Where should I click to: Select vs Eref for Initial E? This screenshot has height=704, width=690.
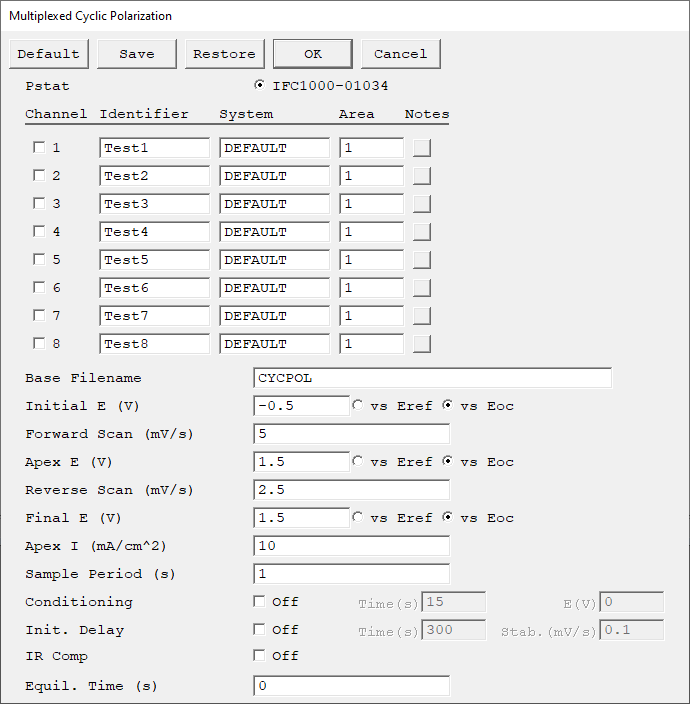pyautogui.click(x=358, y=405)
